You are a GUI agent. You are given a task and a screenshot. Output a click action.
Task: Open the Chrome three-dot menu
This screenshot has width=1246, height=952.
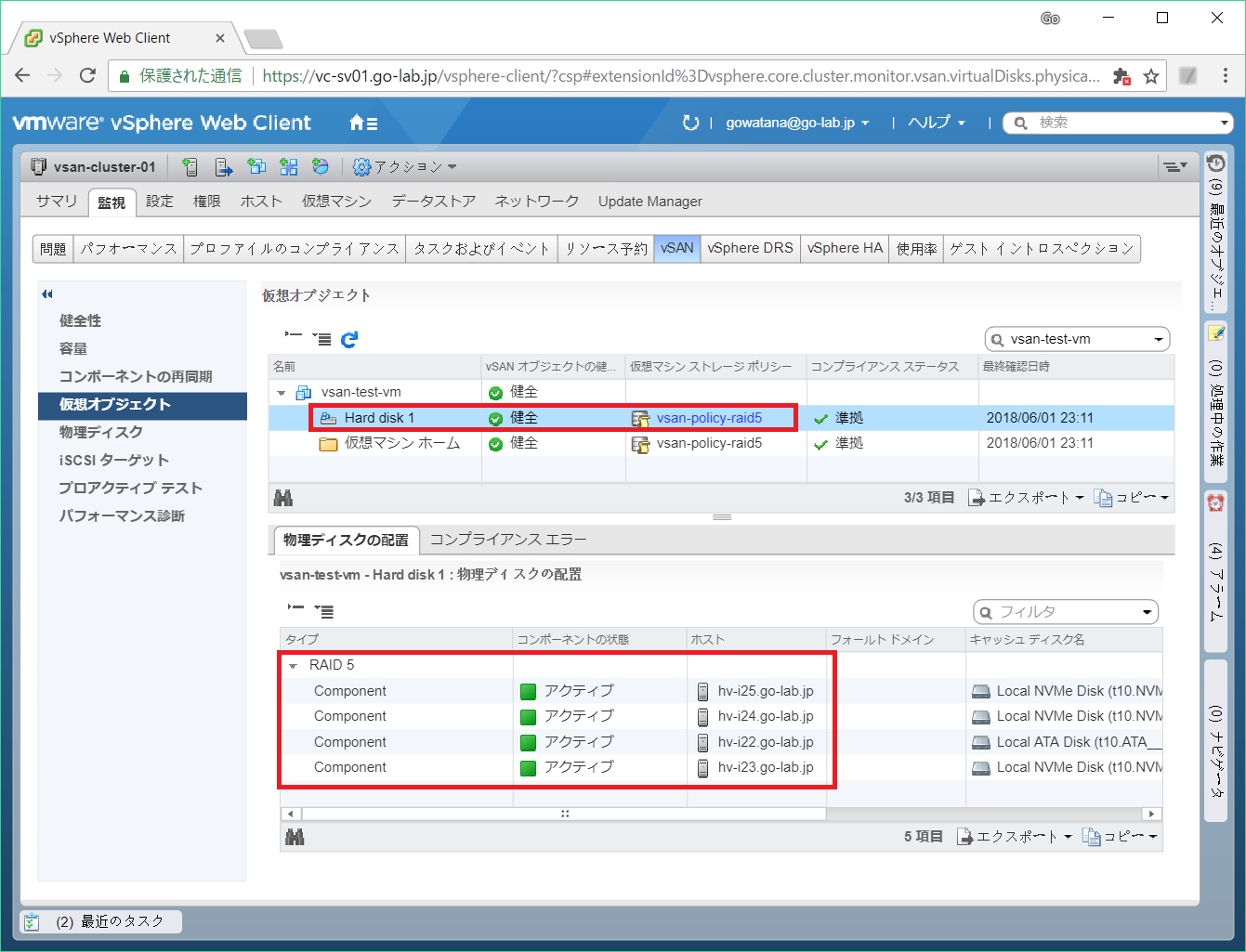click(x=1226, y=76)
